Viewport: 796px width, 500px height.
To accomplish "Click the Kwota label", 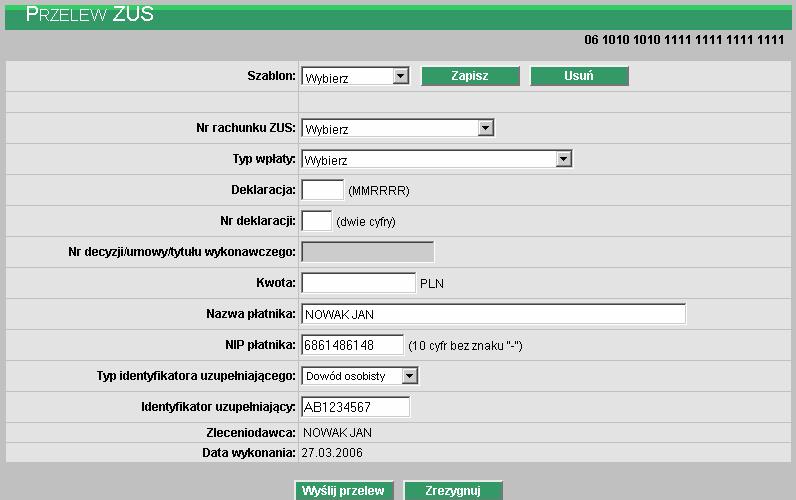I will (276, 283).
